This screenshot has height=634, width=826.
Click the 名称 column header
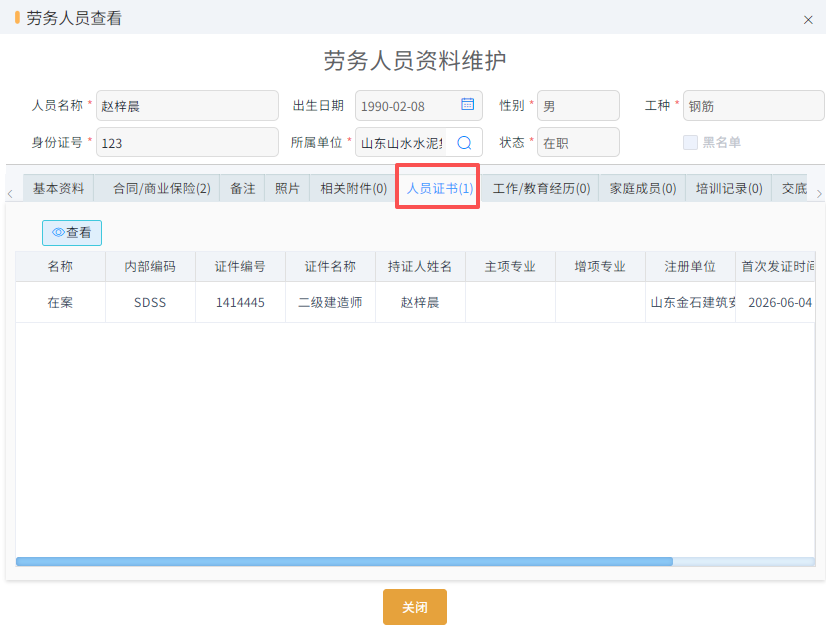pos(60,266)
